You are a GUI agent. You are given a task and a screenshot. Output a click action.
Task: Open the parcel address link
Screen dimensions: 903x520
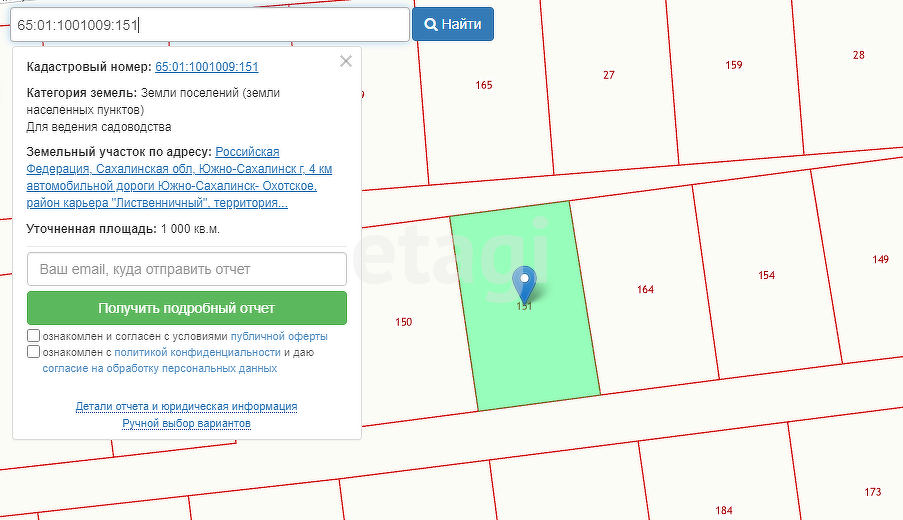pyautogui.click(x=180, y=178)
